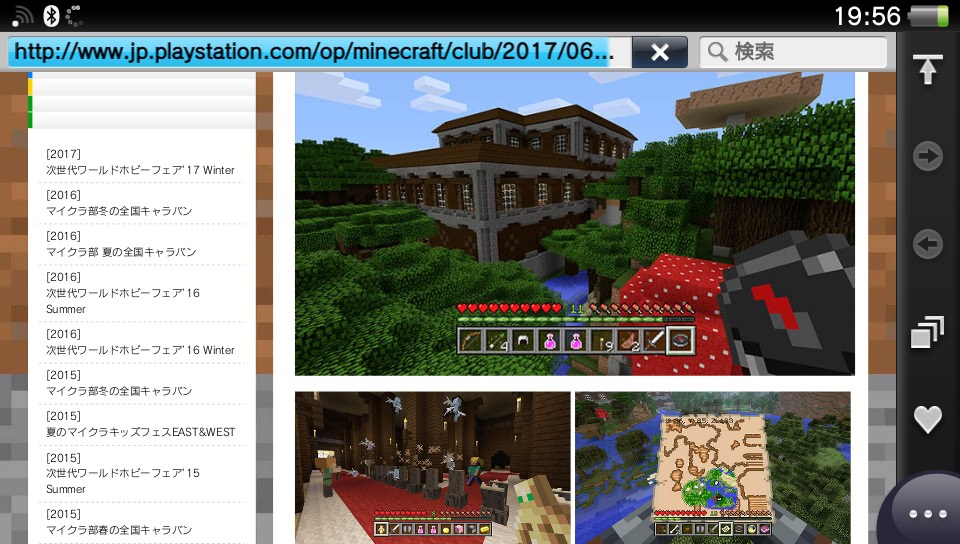The height and width of the screenshot is (544, 960).
Task: Select the playstation.com URL address bar
Action: click(319, 52)
